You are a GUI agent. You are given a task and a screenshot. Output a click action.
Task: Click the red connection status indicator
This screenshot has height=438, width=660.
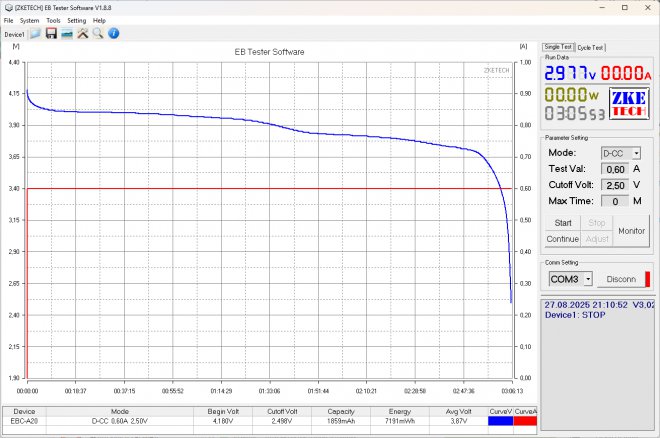[x=647, y=279]
